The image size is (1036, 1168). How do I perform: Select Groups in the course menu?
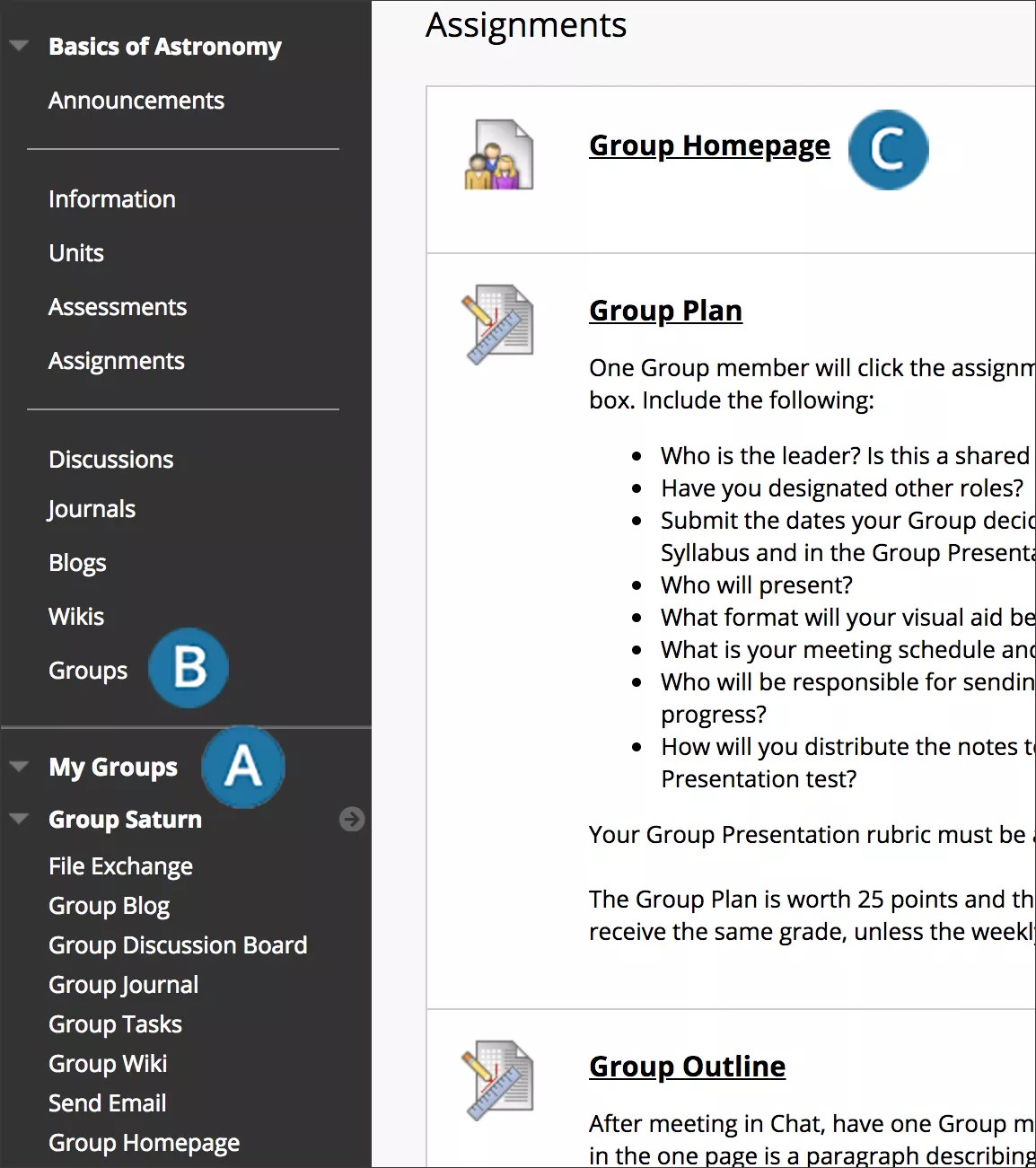(x=87, y=670)
